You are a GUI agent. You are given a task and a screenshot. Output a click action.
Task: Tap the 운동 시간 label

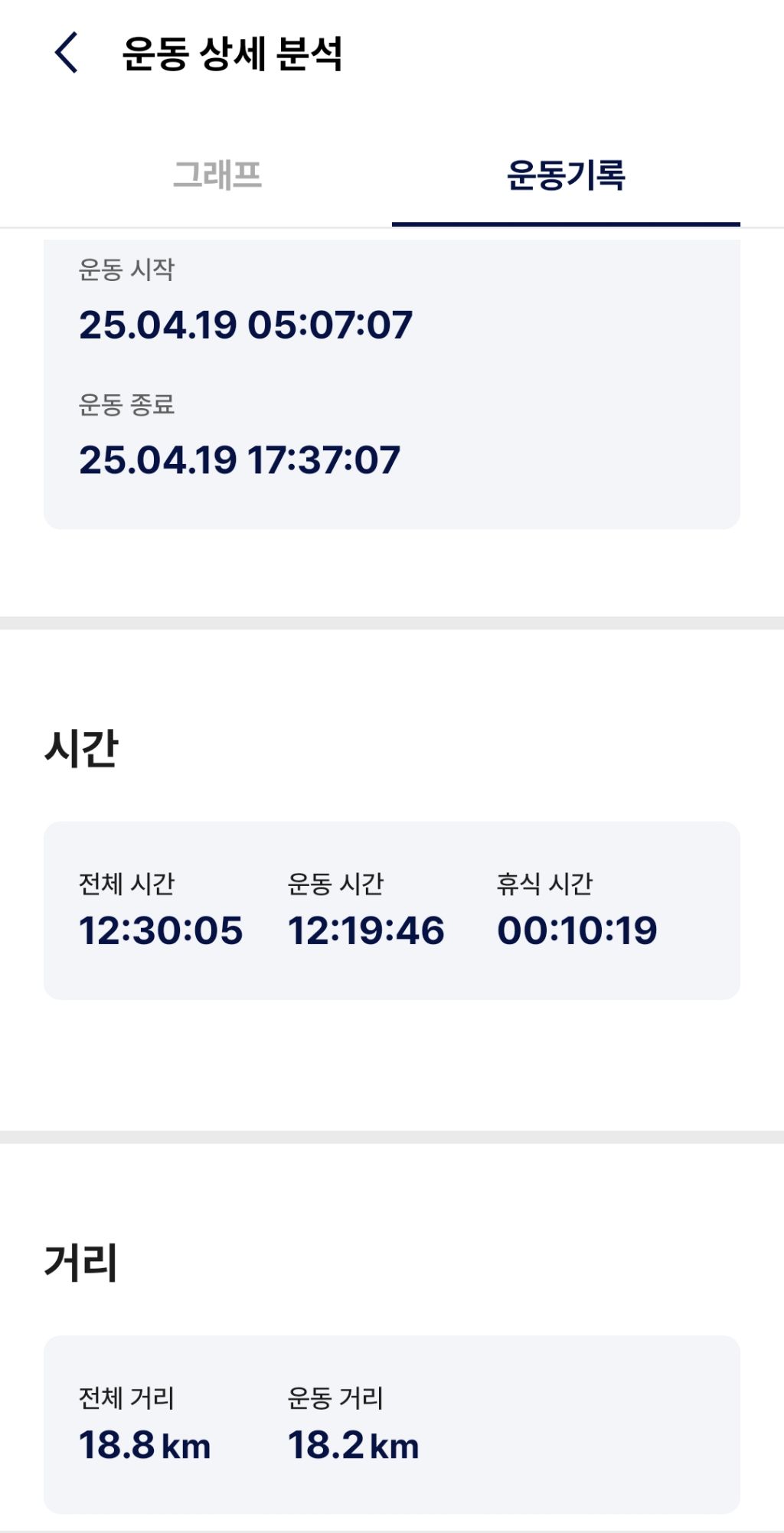[335, 884]
